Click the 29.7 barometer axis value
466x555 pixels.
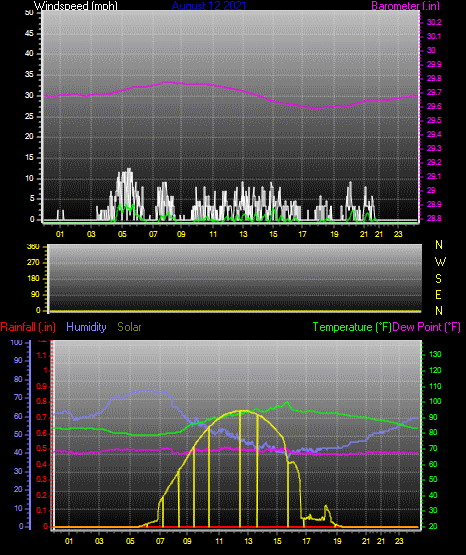pos(434,92)
